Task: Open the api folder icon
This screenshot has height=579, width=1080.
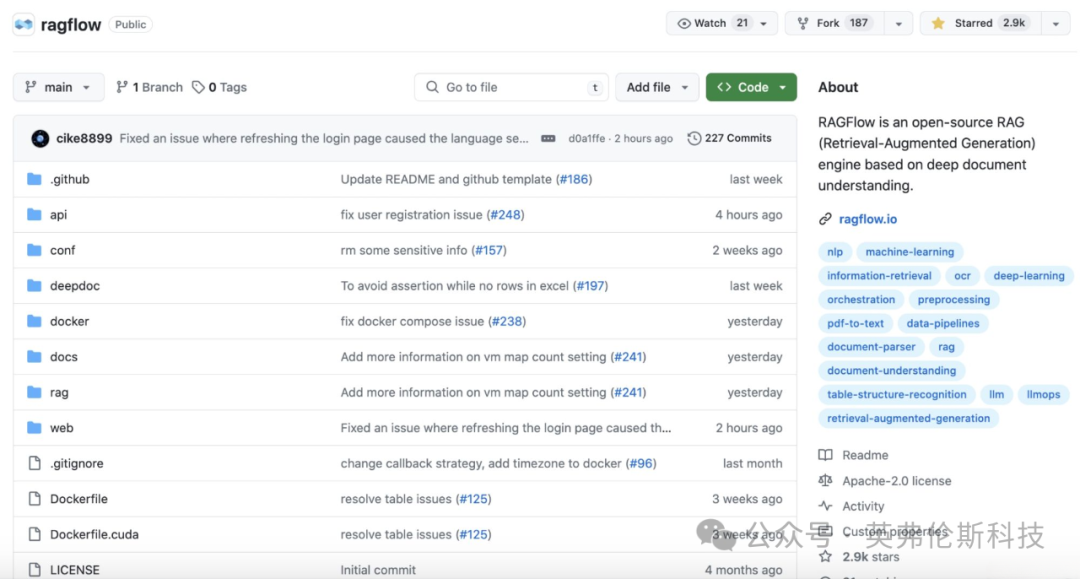Action: (x=34, y=215)
